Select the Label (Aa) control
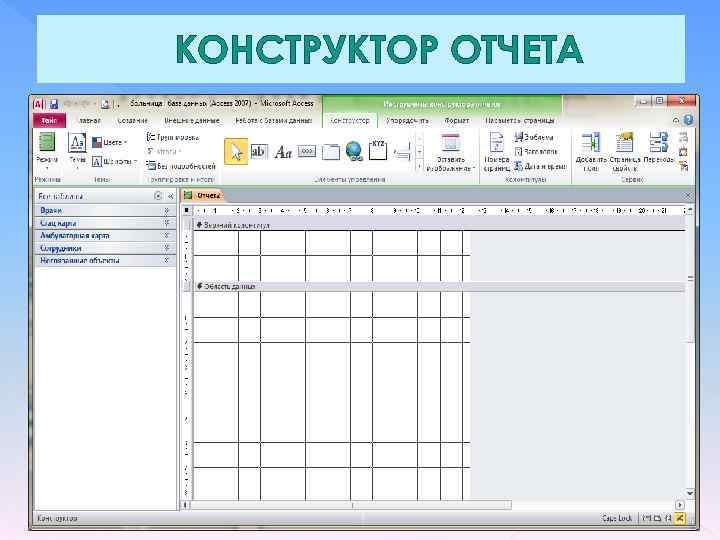 (283, 152)
